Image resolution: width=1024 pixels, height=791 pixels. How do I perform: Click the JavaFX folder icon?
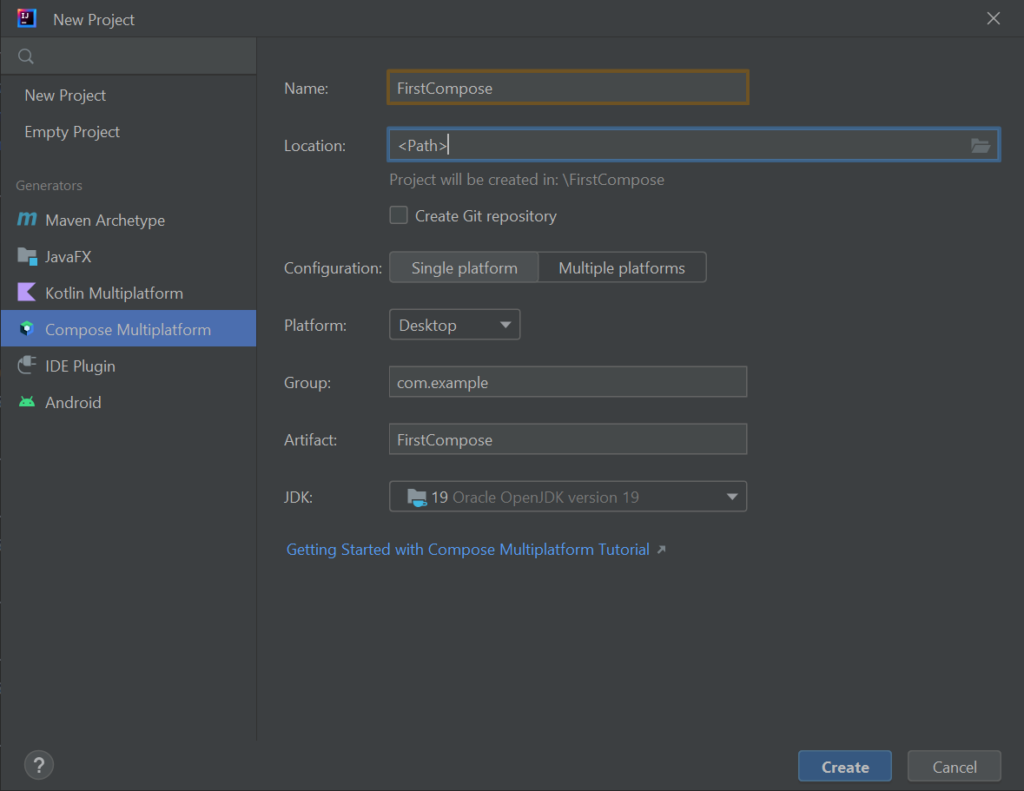point(27,256)
